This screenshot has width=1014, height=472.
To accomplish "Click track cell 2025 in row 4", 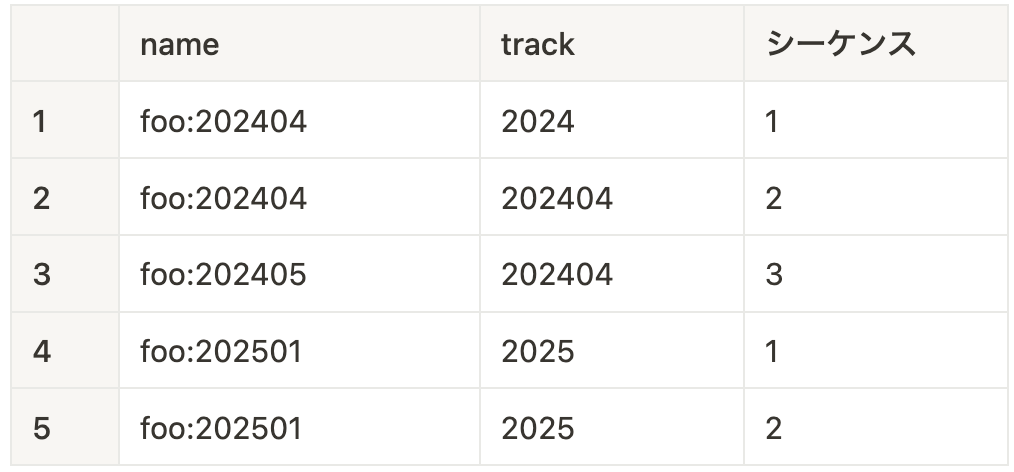I will coord(612,351).
